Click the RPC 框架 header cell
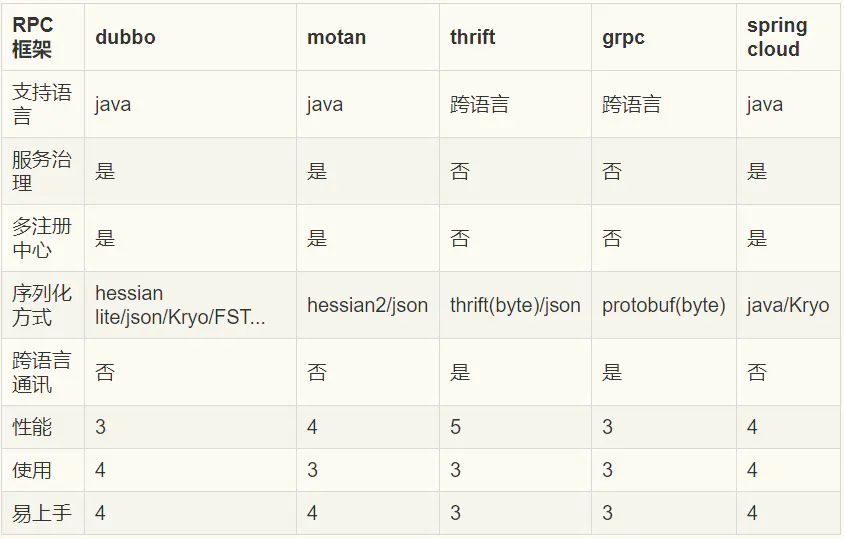This screenshot has height=539, width=844. tap(32, 37)
